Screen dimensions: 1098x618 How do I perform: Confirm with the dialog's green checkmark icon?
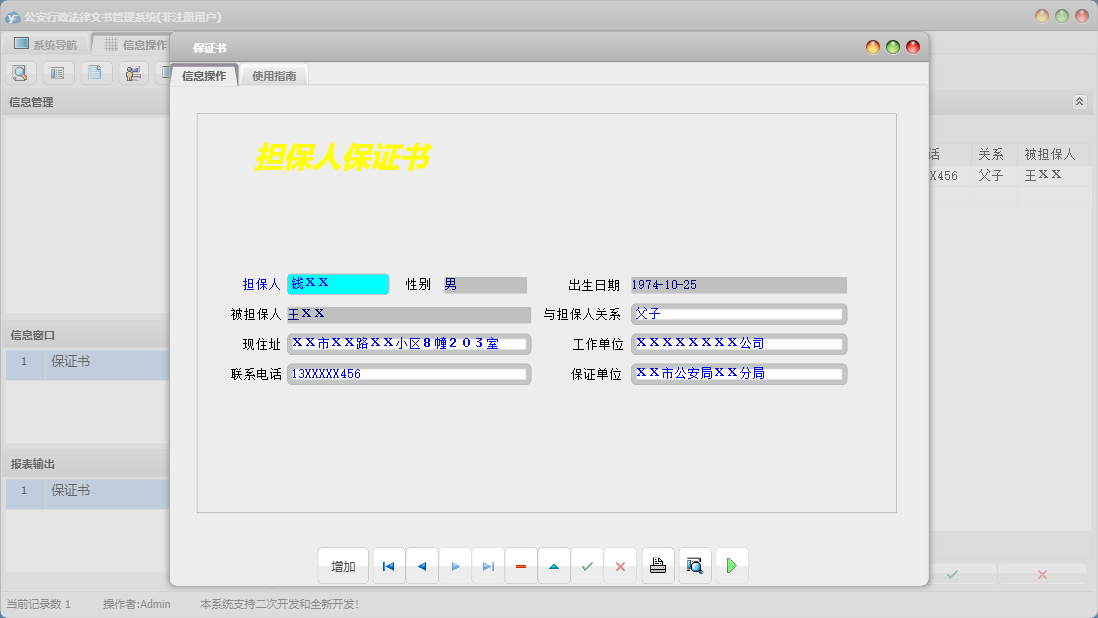[x=587, y=566]
